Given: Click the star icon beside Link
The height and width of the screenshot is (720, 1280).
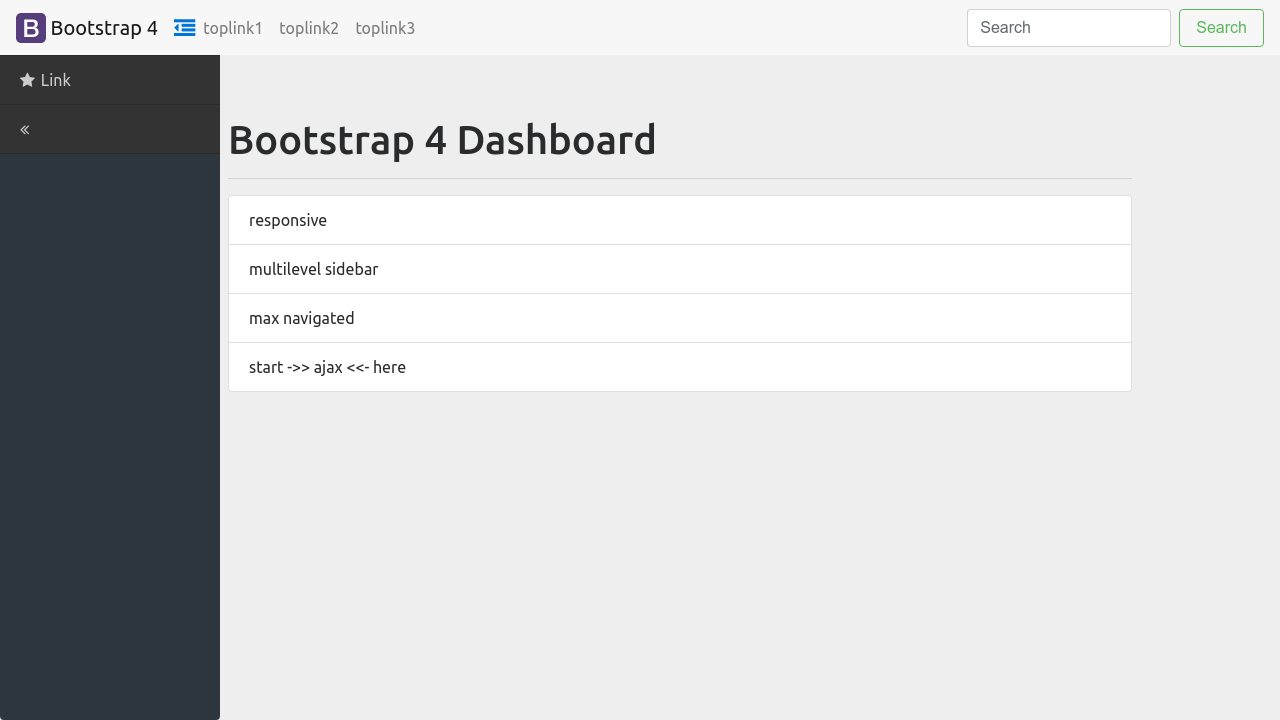Looking at the screenshot, I should click(x=27, y=80).
